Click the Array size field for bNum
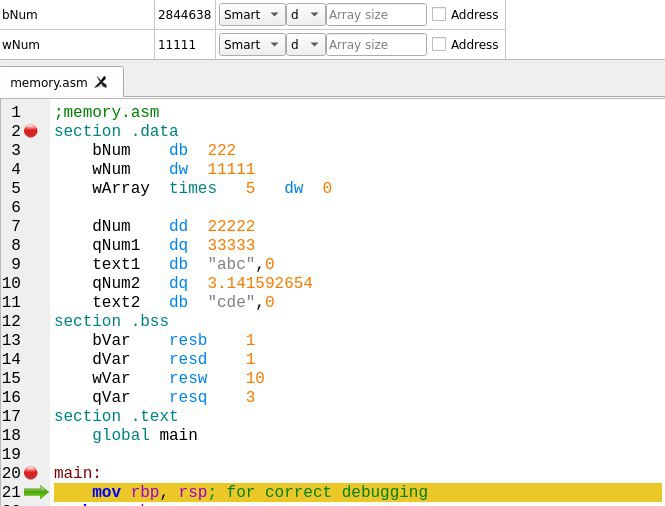The width and height of the screenshot is (665, 506). (x=376, y=14)
